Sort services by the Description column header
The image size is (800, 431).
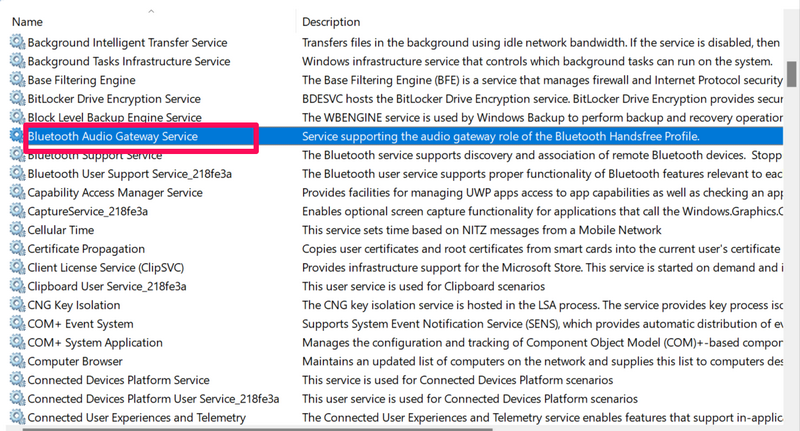[x=331, y=22]
